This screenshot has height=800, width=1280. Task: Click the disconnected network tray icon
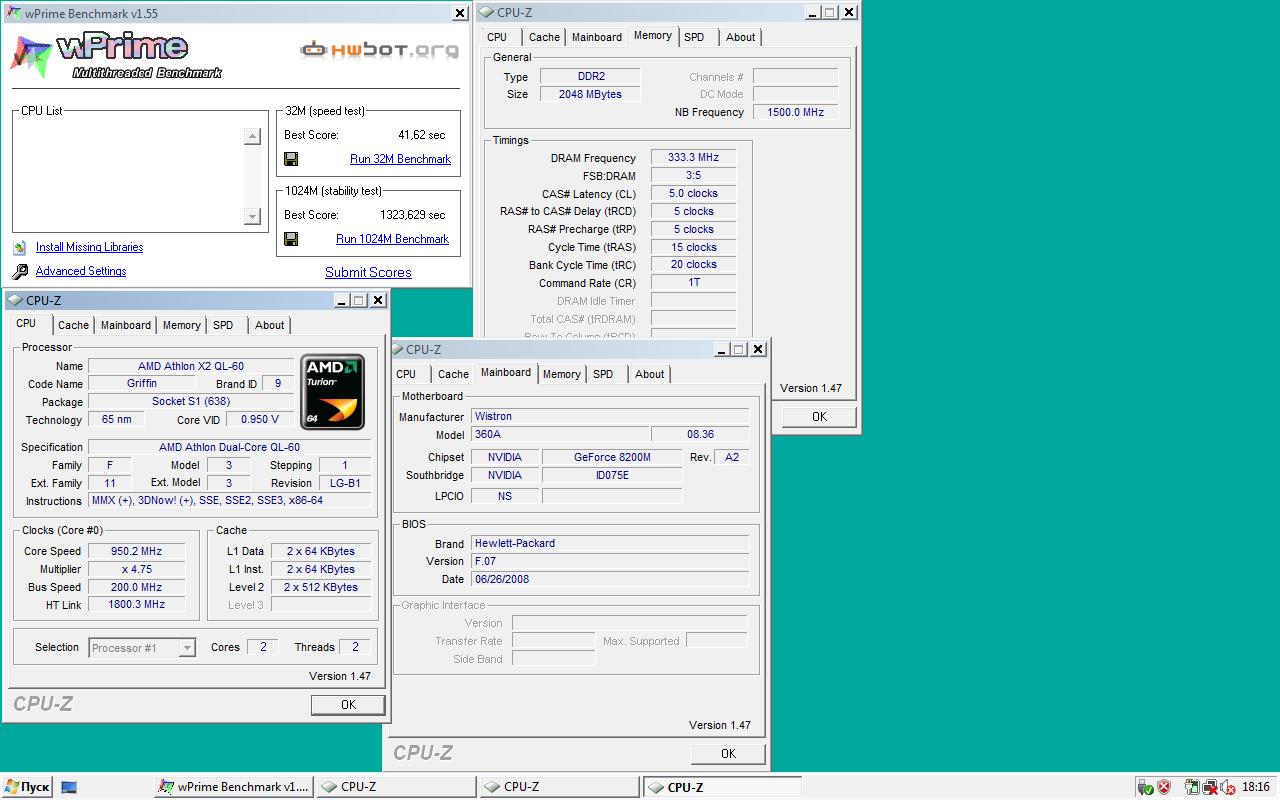click(1210, 787)
